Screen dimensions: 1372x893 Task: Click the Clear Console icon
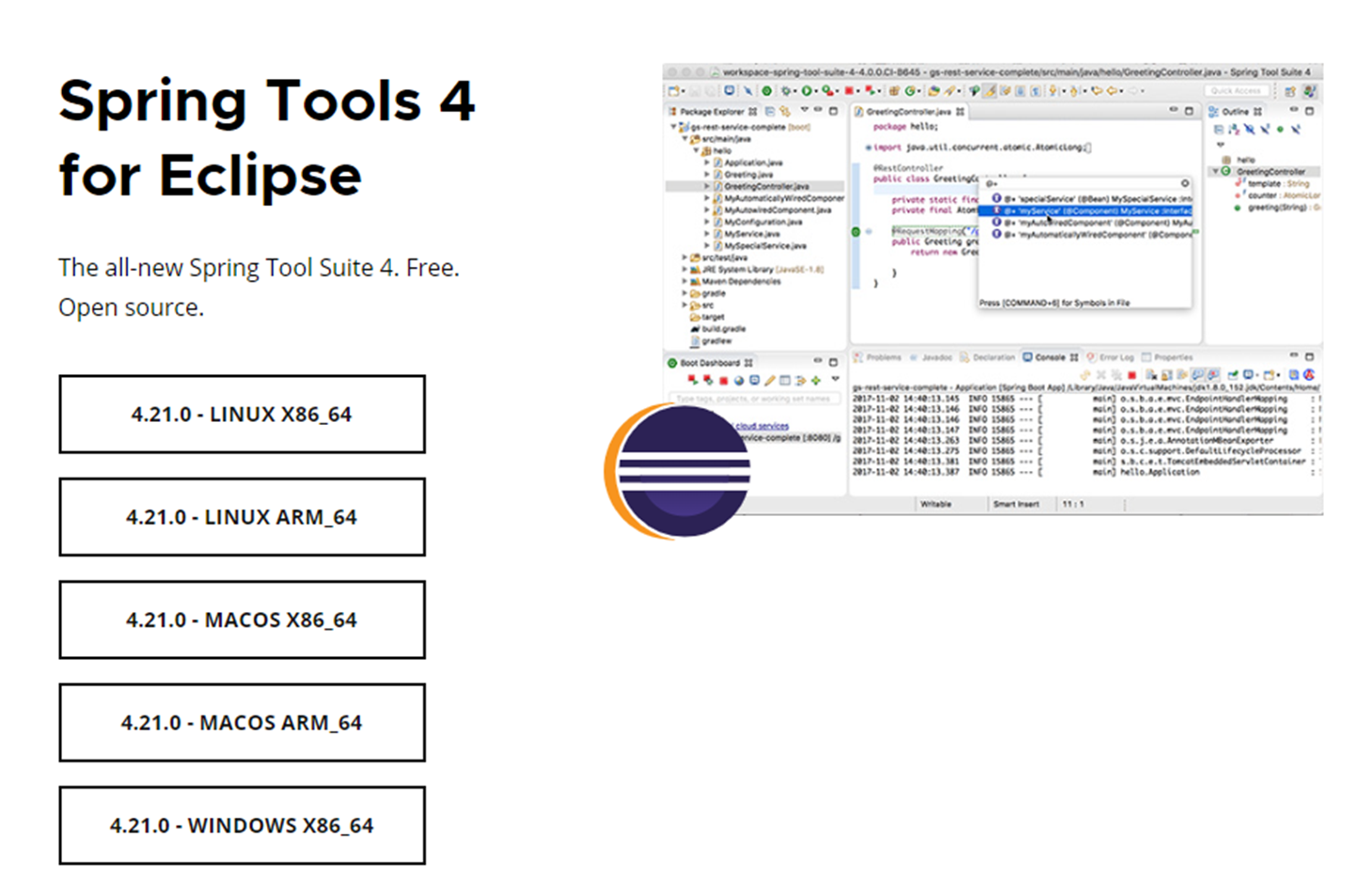1181,373
